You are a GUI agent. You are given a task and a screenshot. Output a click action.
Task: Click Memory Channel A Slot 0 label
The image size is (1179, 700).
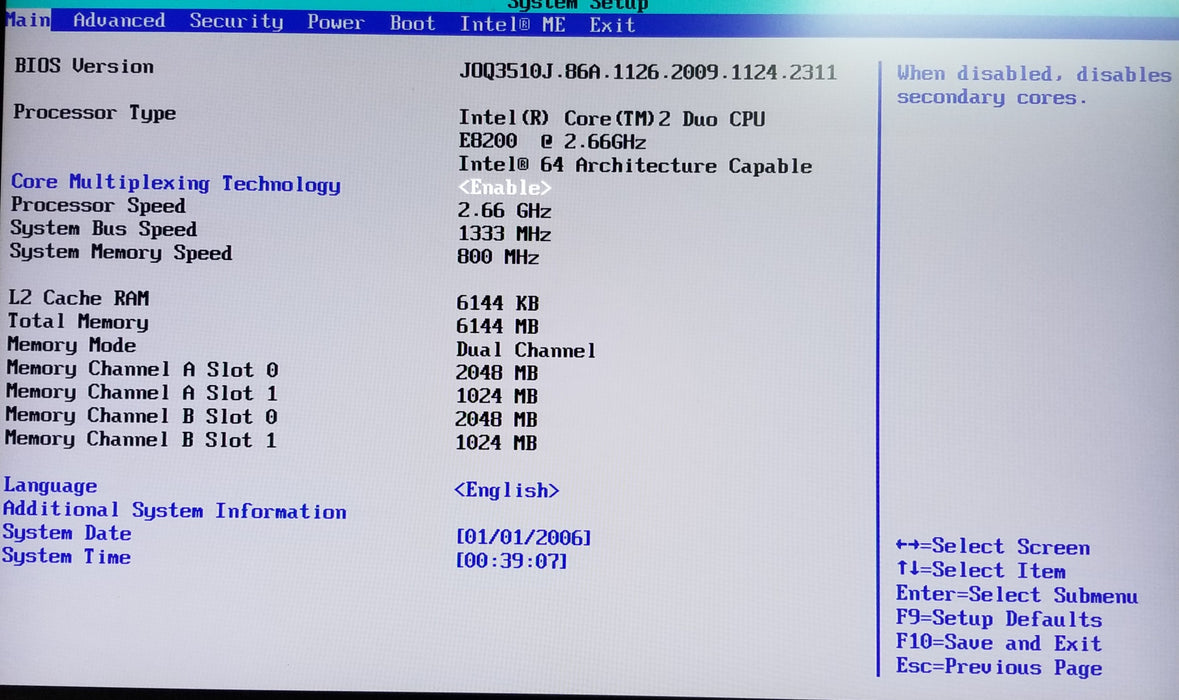142,369
